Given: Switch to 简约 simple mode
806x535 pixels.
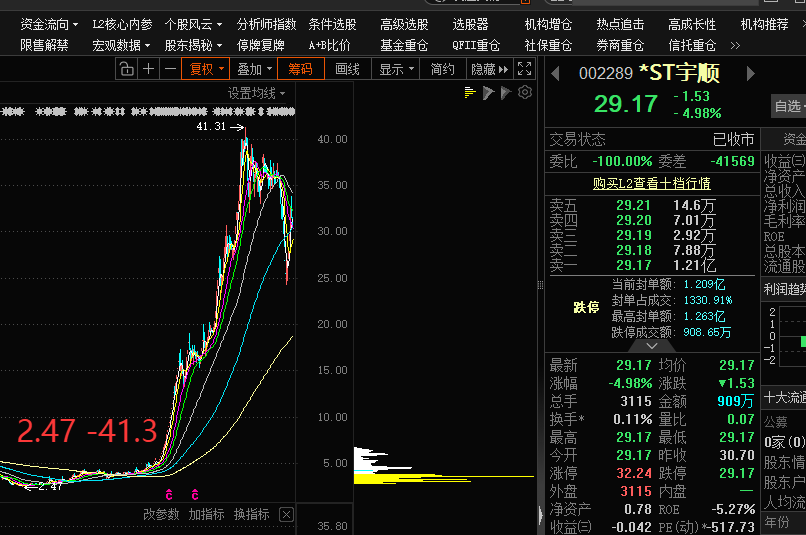Looking at the screenshot, I should pyautogui.click(x=442, y=69).
